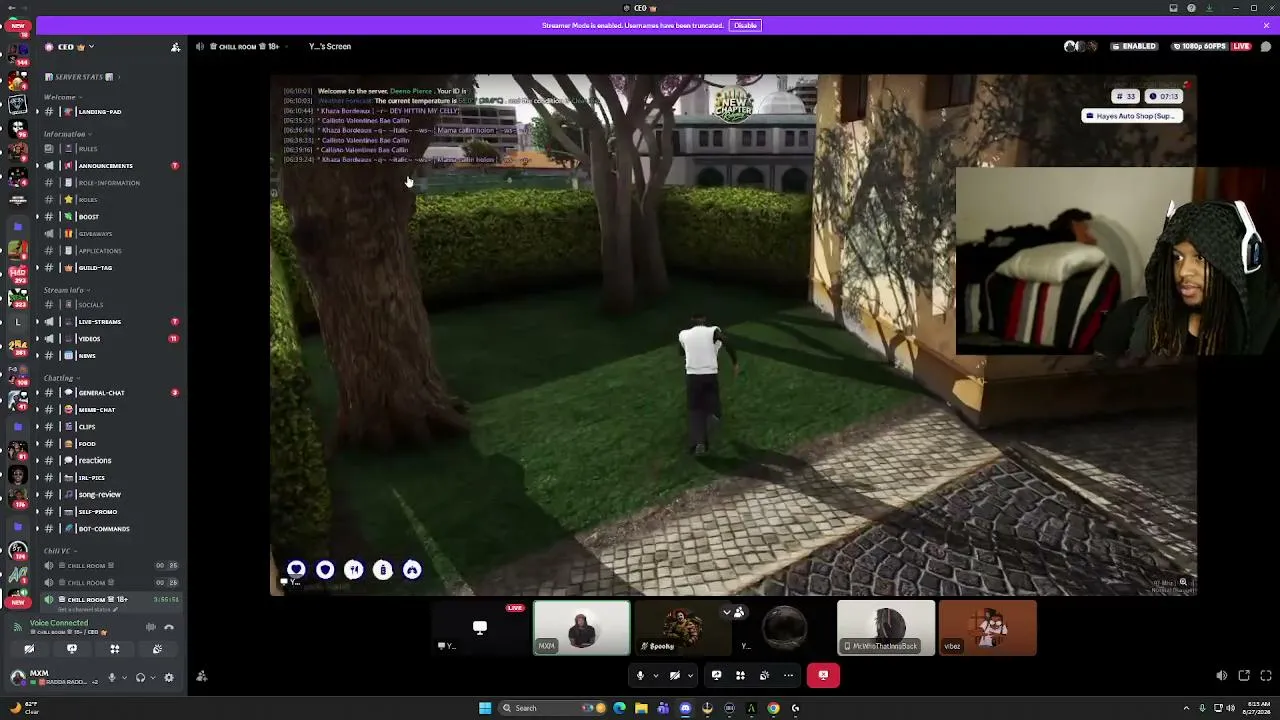Expand the Server Stats category
Viewport: 1280px width, 720px height.
click(x=80, y=77)
